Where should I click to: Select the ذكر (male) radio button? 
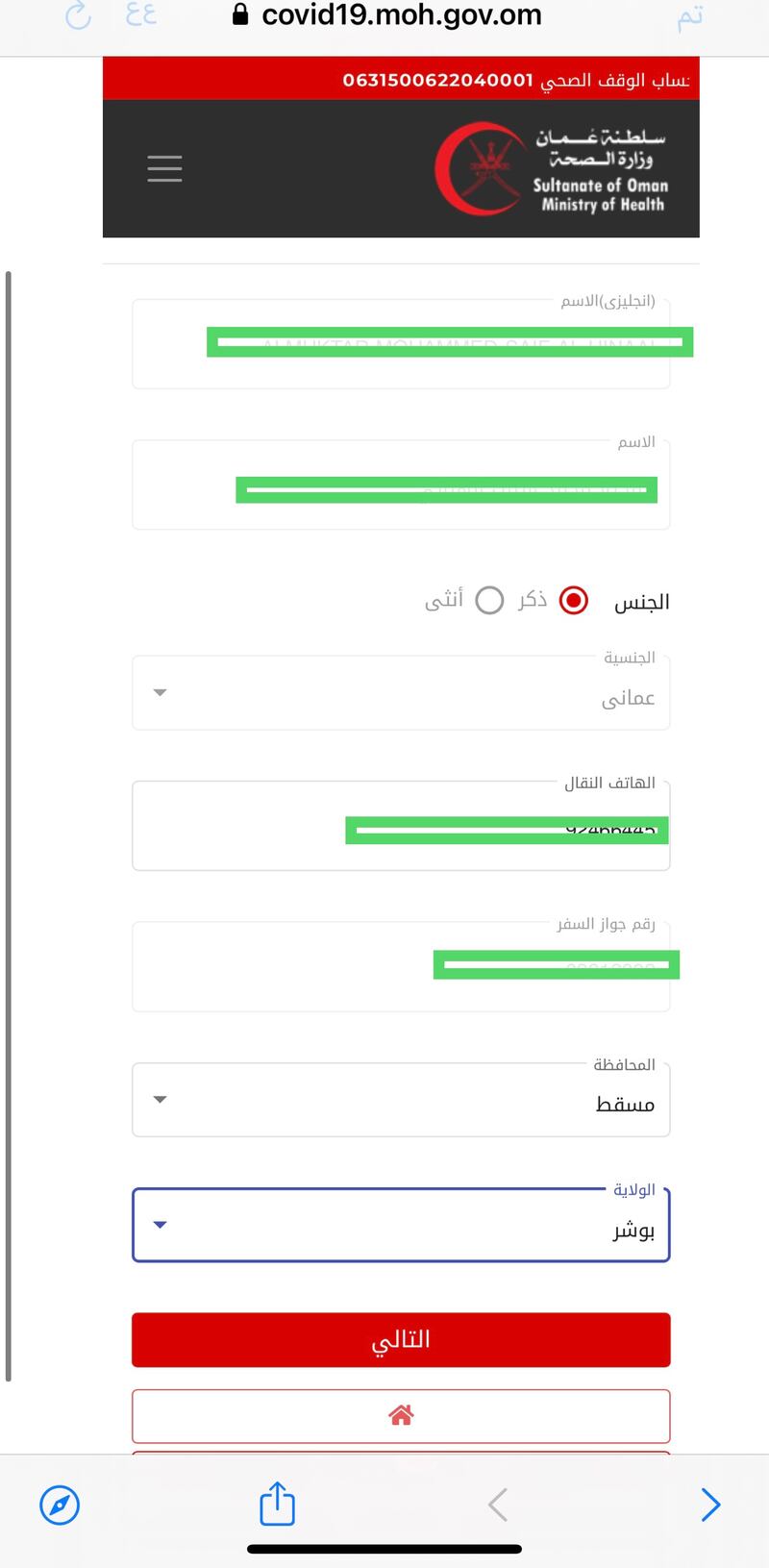(574, 601)
